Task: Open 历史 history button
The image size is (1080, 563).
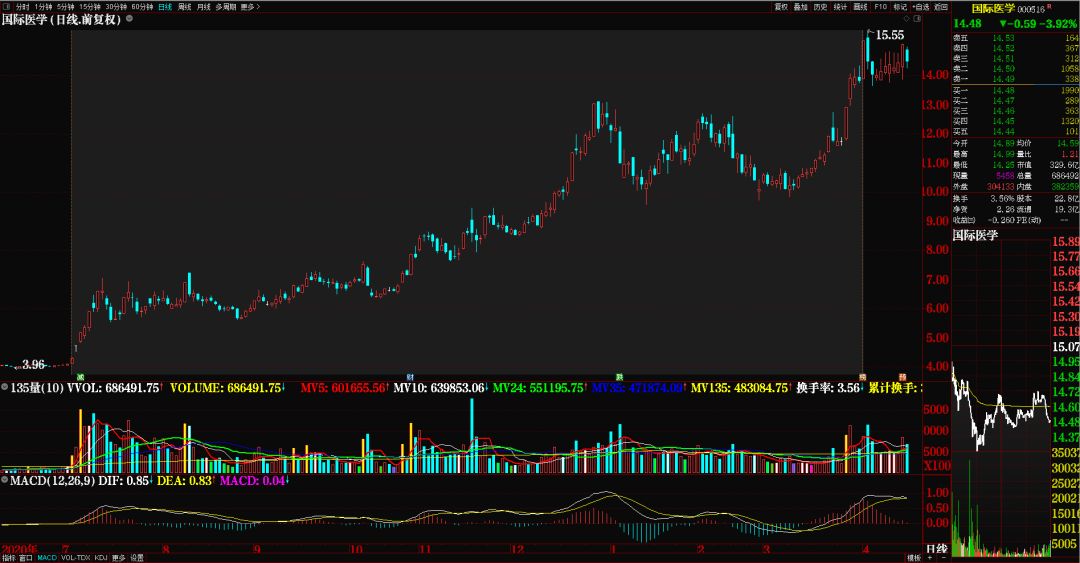Action: [820, 7]
